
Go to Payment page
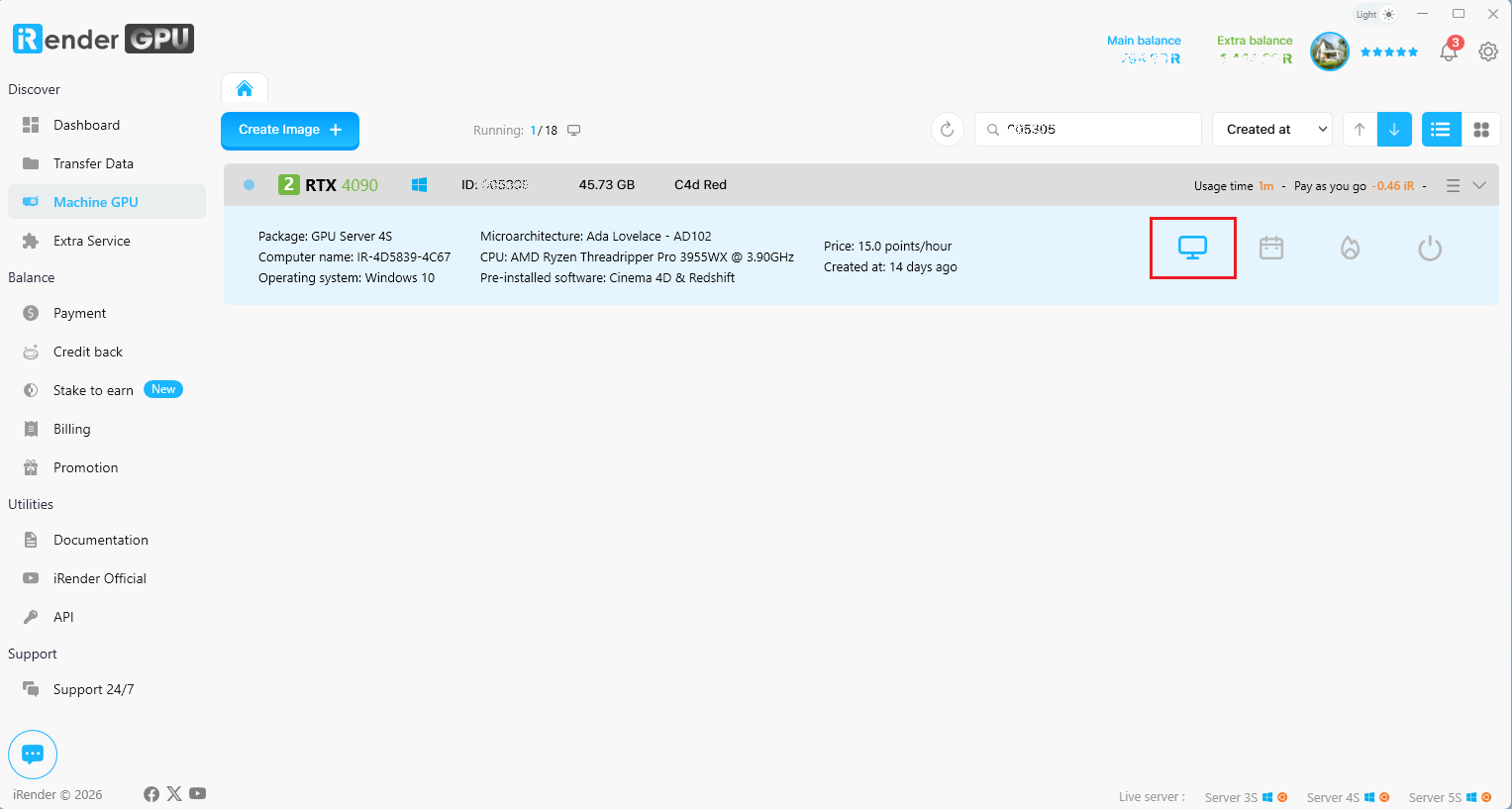107,313
